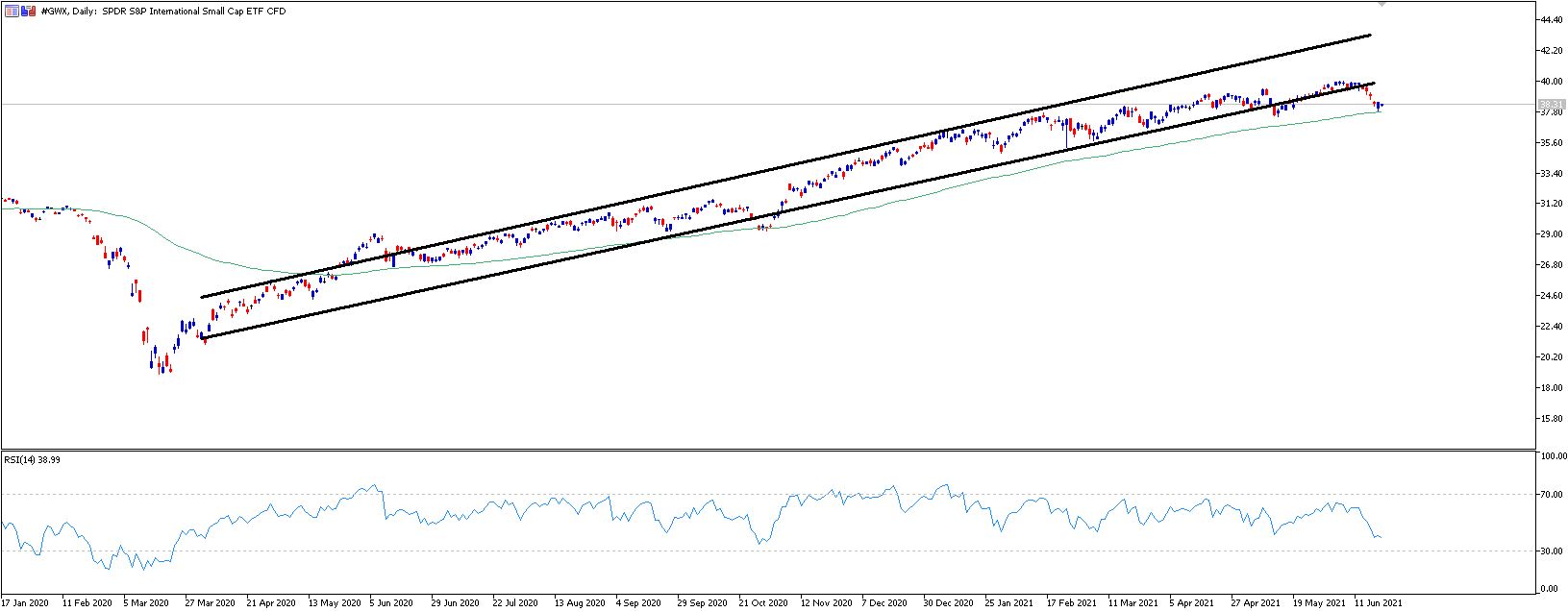Click the gray horizontal current price line
Viewport: 1568px width, 612px height.
coord(769,104)
